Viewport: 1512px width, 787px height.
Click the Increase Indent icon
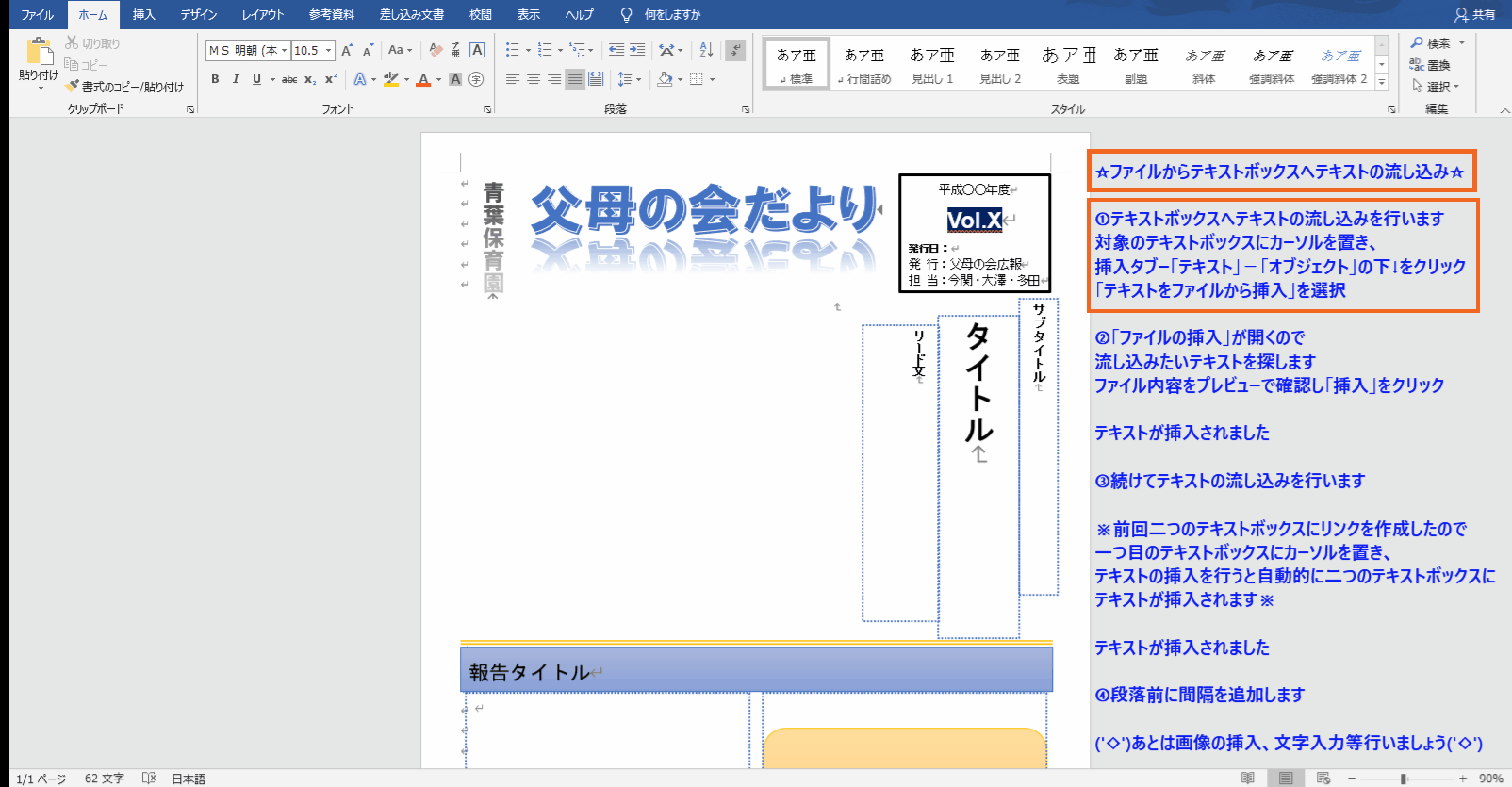tap(637, 50)
